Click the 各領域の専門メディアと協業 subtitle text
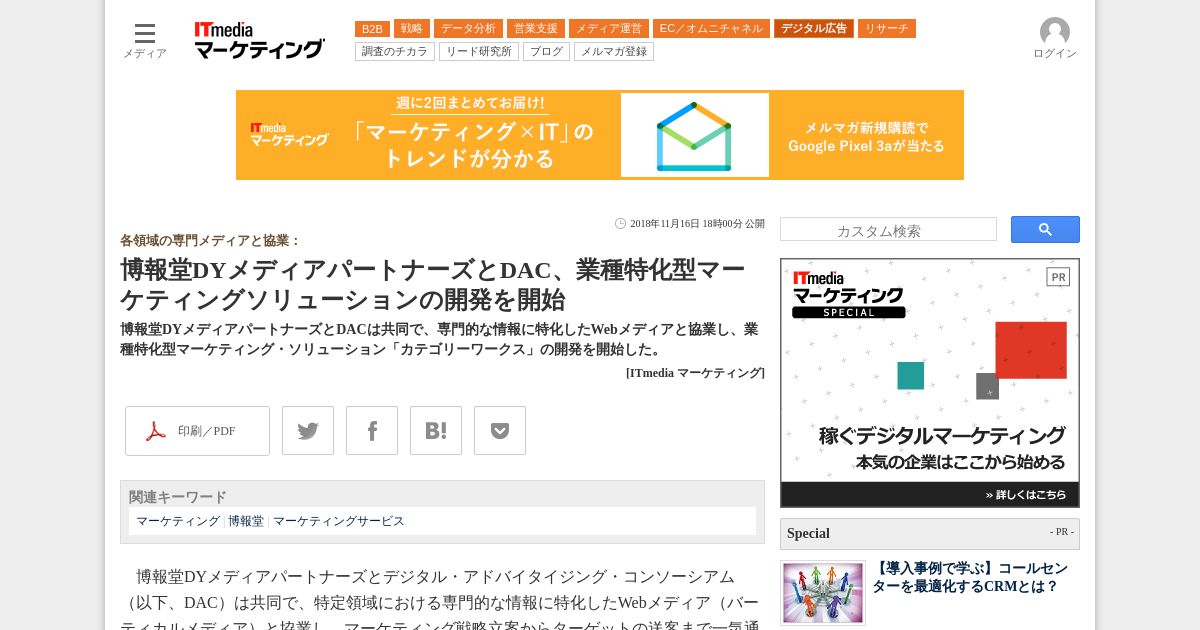Image resolution: width=1200 pixels, height=630 pixels. pyautogui.click(x=211, y=241)
